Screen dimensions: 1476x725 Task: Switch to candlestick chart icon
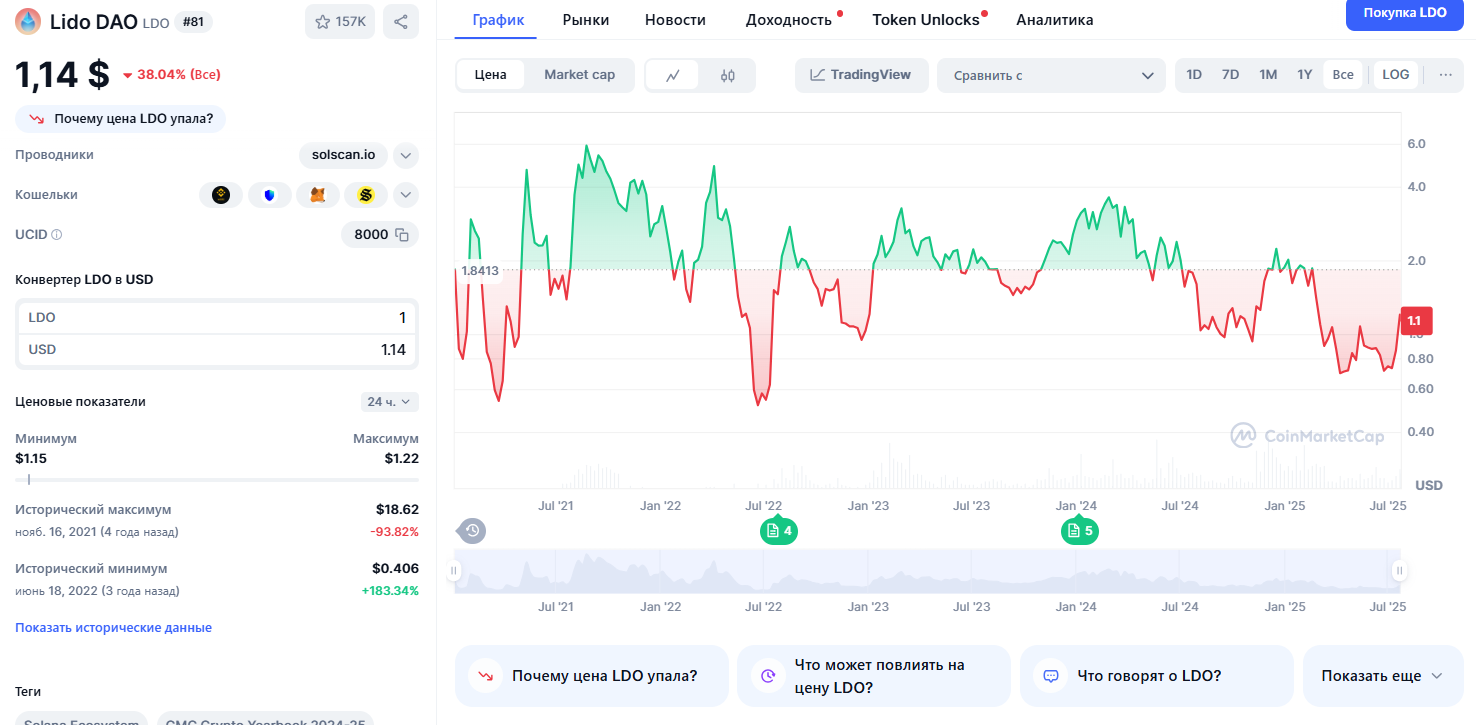[728, 75]
